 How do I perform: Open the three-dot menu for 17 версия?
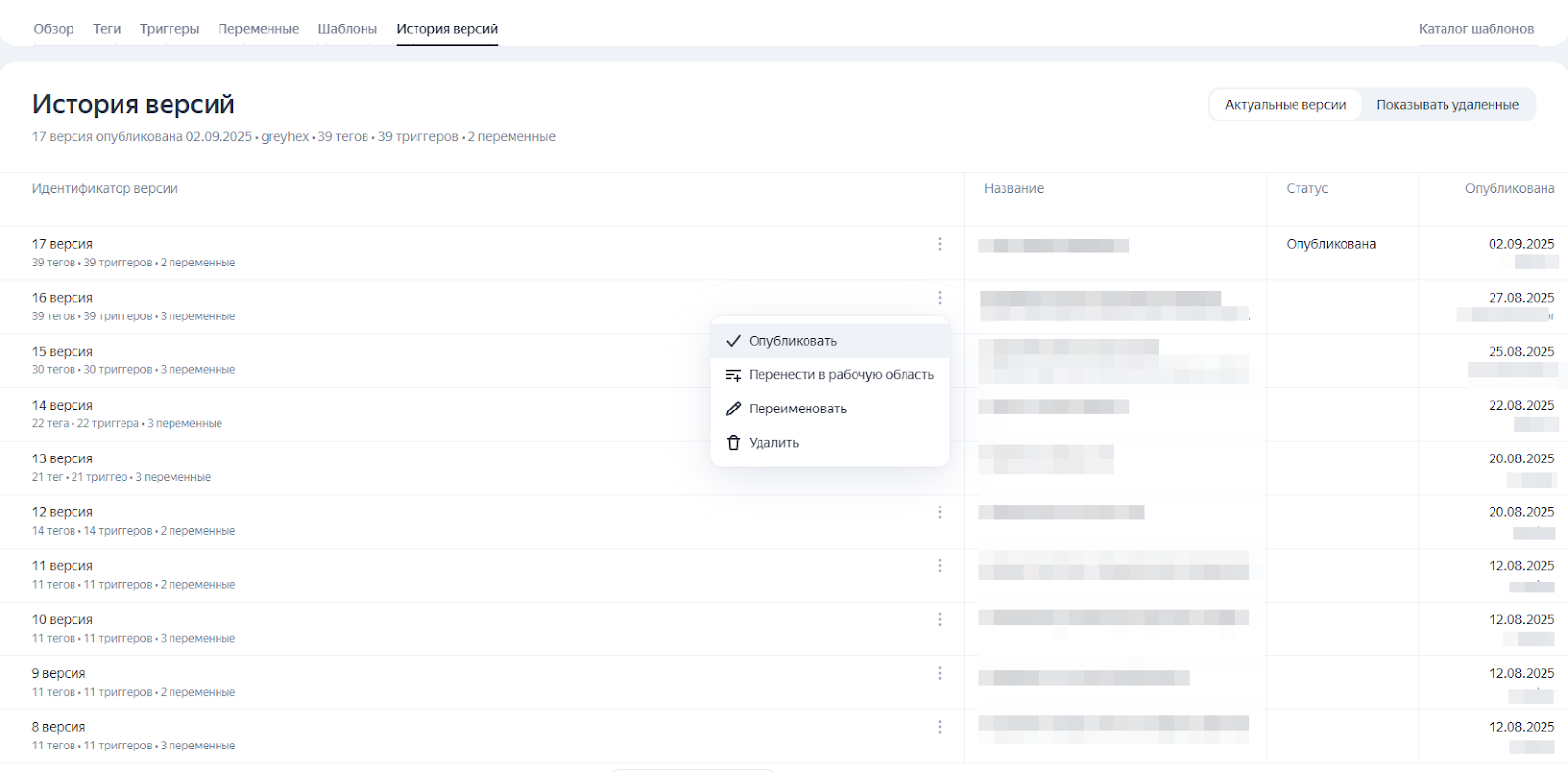click(x=939, y=244)
